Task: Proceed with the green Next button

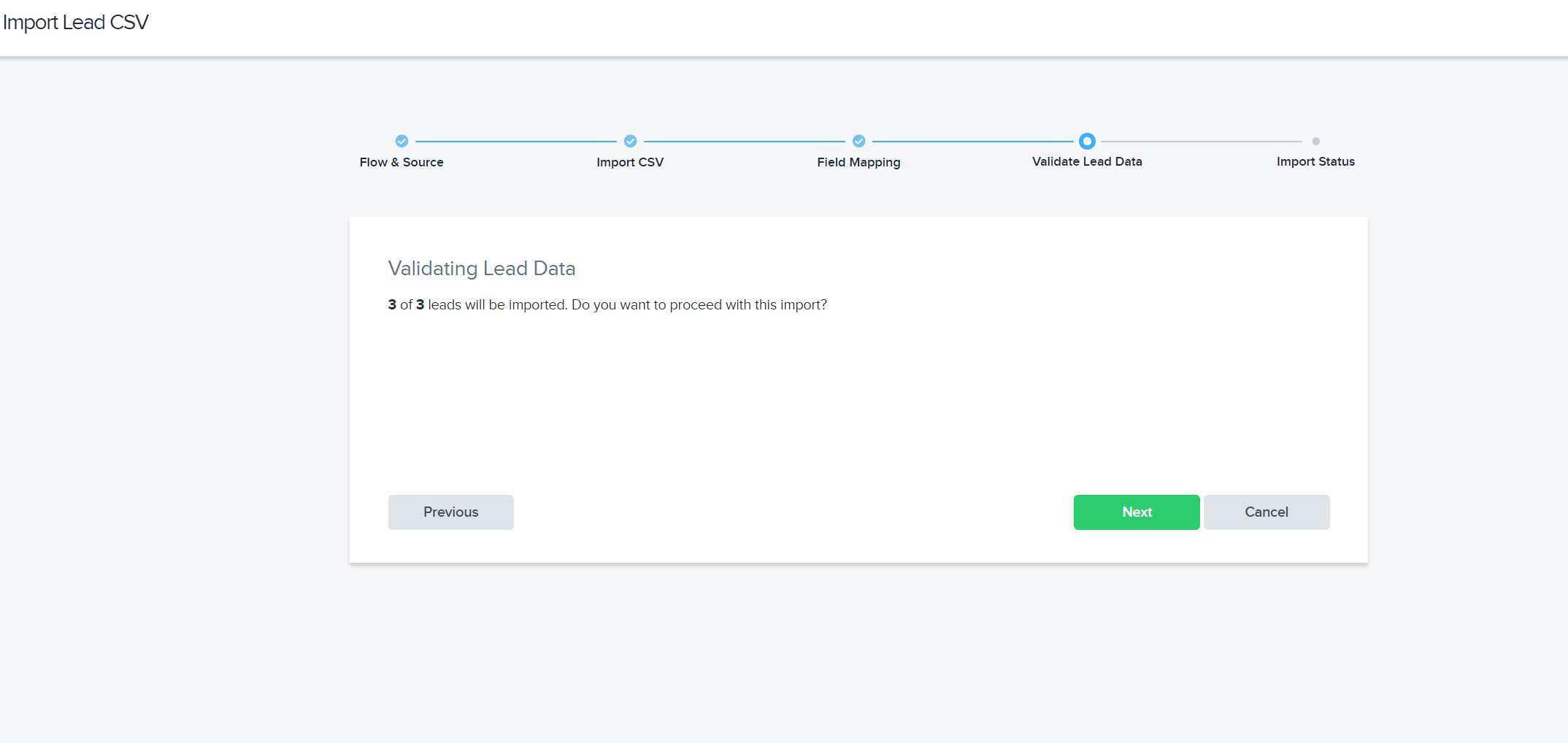Action: (x=1136, y=512)
